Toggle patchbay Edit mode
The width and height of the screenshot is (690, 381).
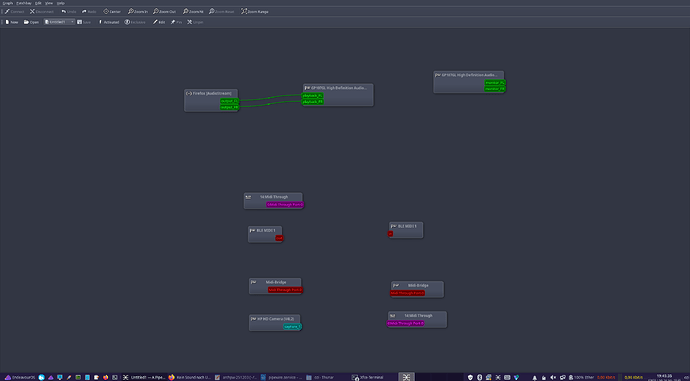[159, 22]
